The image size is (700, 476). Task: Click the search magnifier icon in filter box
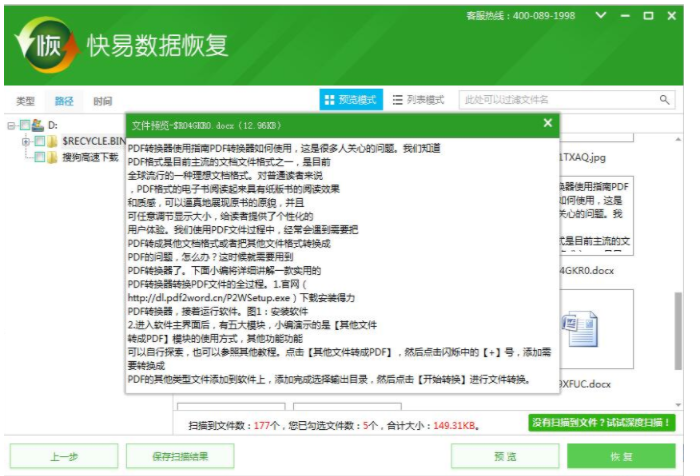click(x=665, y=100)
